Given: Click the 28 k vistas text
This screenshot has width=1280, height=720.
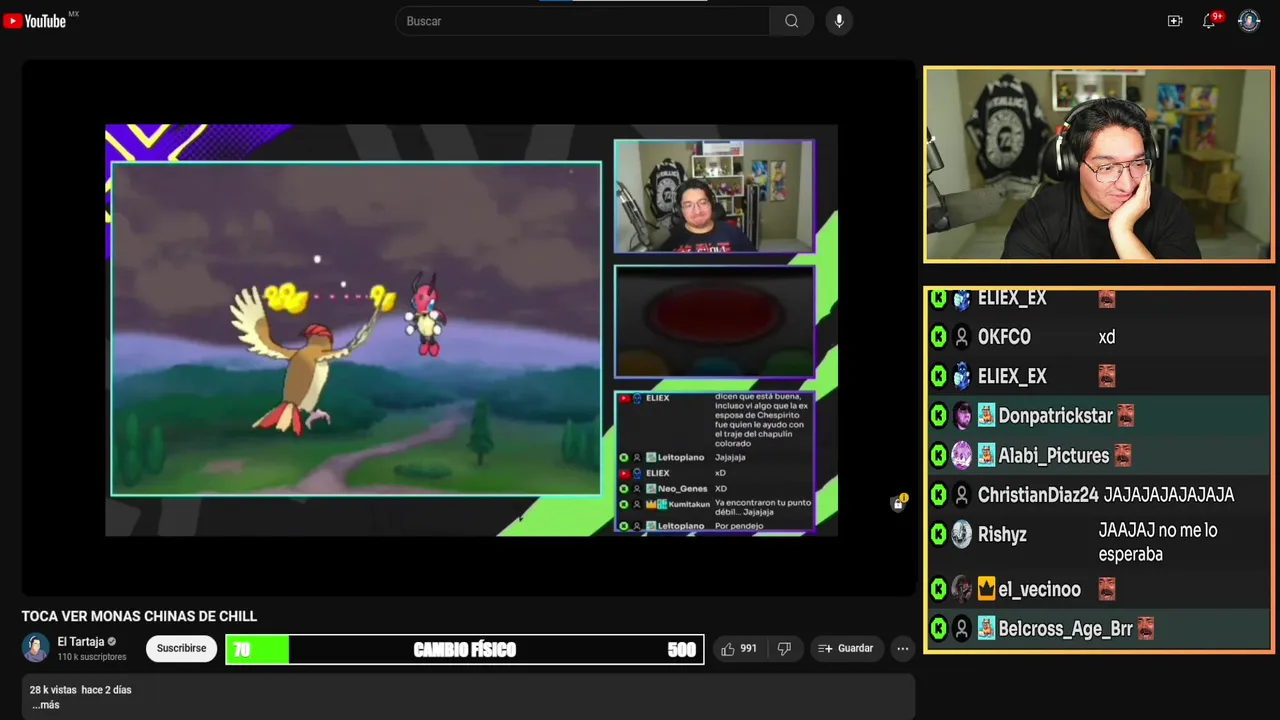Looking at the screenshot, I should [53, 690].
